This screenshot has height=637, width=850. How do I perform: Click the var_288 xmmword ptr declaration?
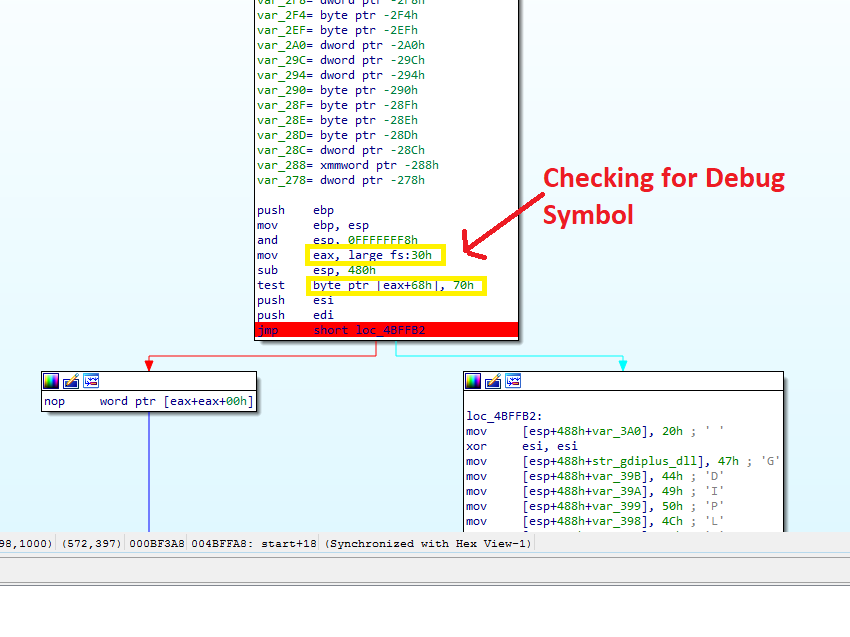click(348, 165)
